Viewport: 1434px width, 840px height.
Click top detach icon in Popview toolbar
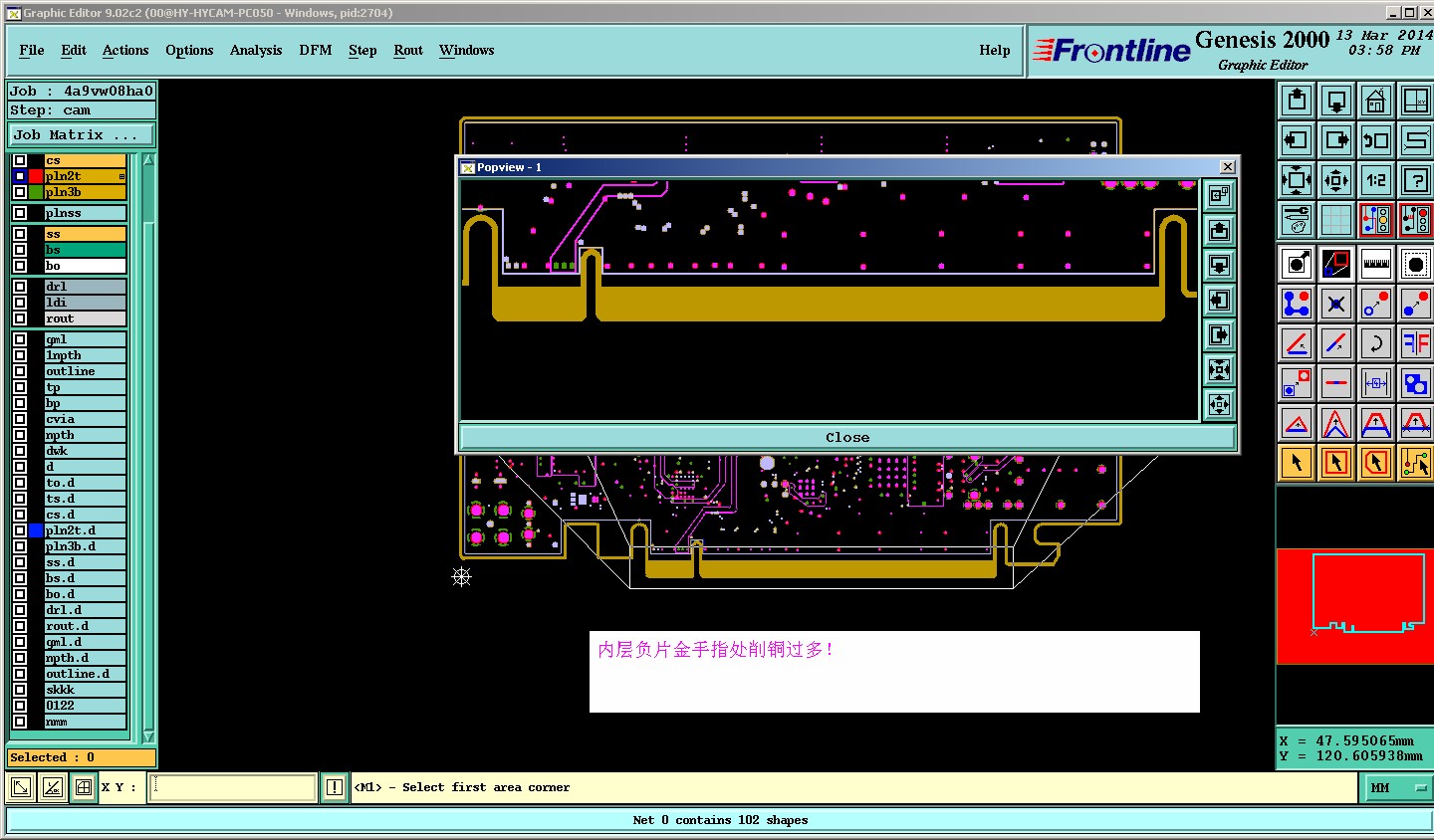(x=1219, y=196)
